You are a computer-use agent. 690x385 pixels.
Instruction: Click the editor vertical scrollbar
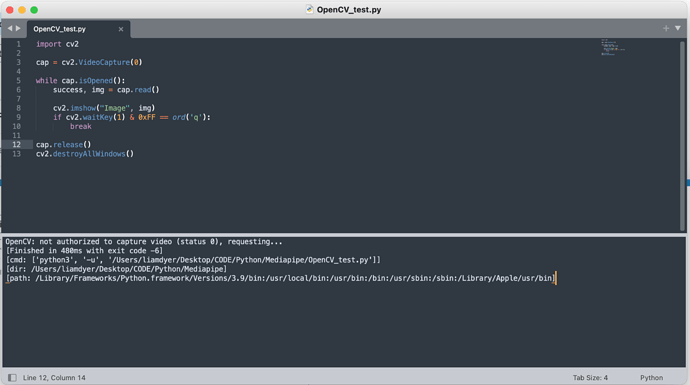[683, 136]
